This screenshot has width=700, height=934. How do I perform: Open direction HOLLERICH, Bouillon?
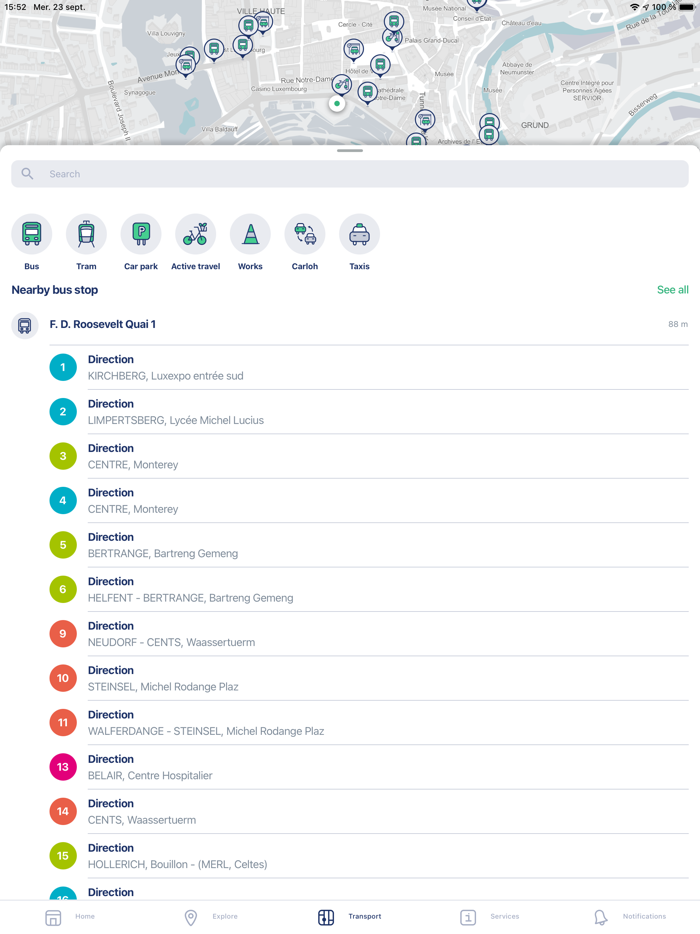pos(369,856)
